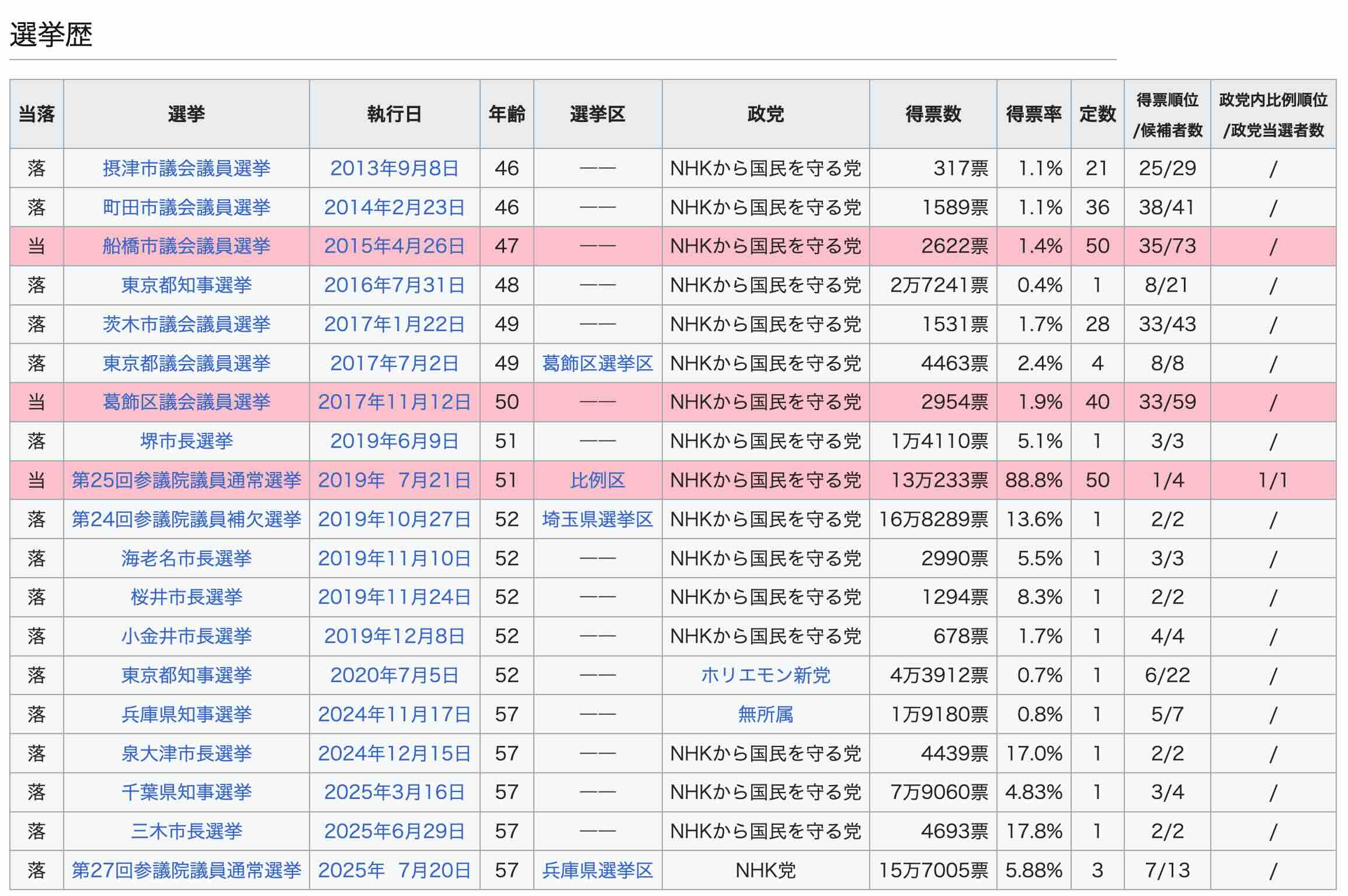Click the 無所属 party link
Screen dimensions: 1348x896
click(765, 714)
